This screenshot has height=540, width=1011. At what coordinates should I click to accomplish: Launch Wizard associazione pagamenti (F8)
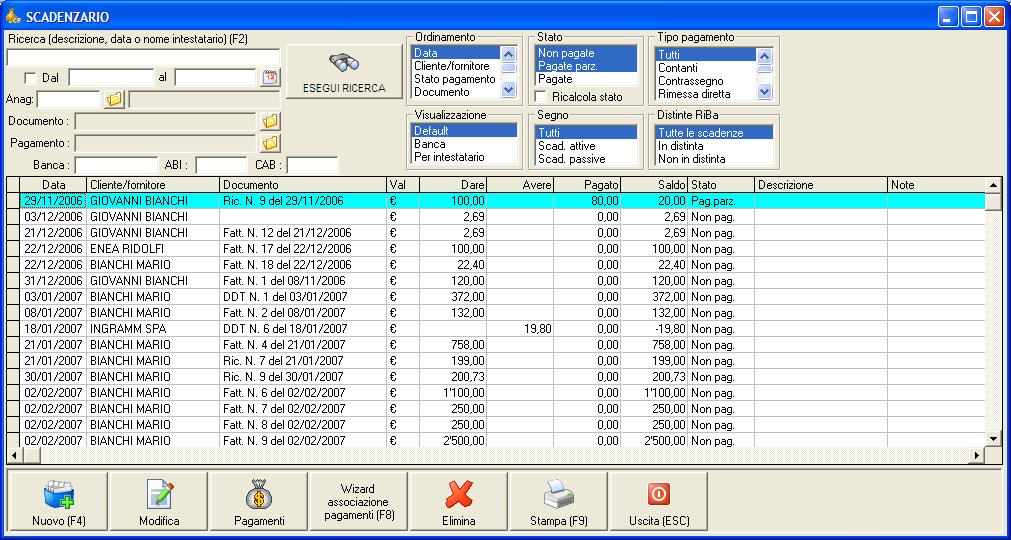(x=358, y=501)
